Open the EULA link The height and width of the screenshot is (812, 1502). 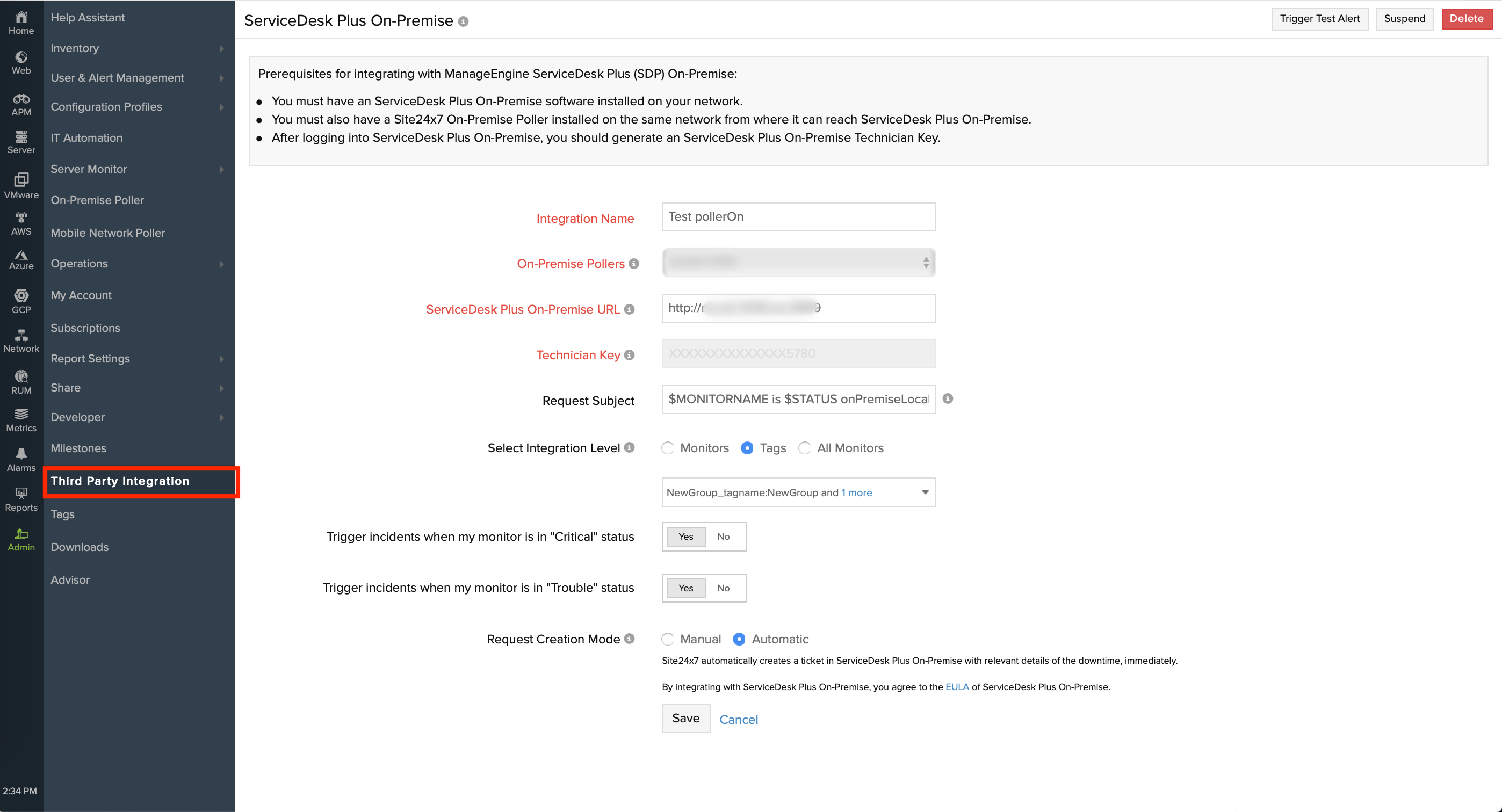(x=956, y=687)
